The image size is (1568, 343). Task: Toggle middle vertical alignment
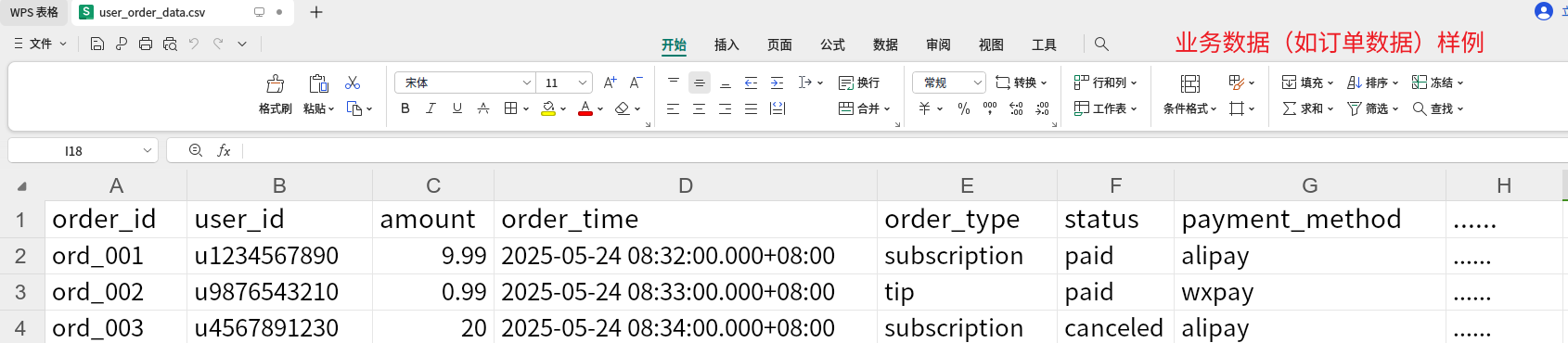pos(700,83)
